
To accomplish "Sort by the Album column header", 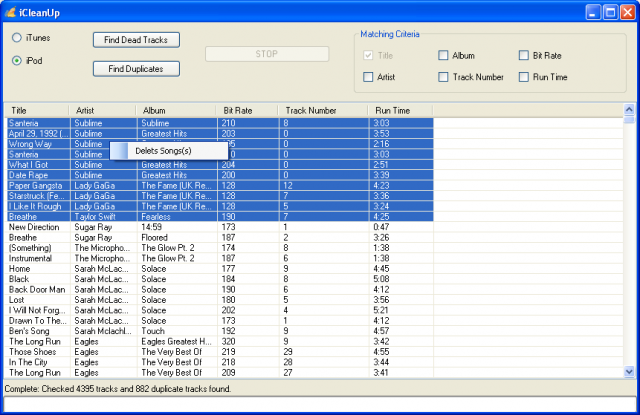I will 176,111.
